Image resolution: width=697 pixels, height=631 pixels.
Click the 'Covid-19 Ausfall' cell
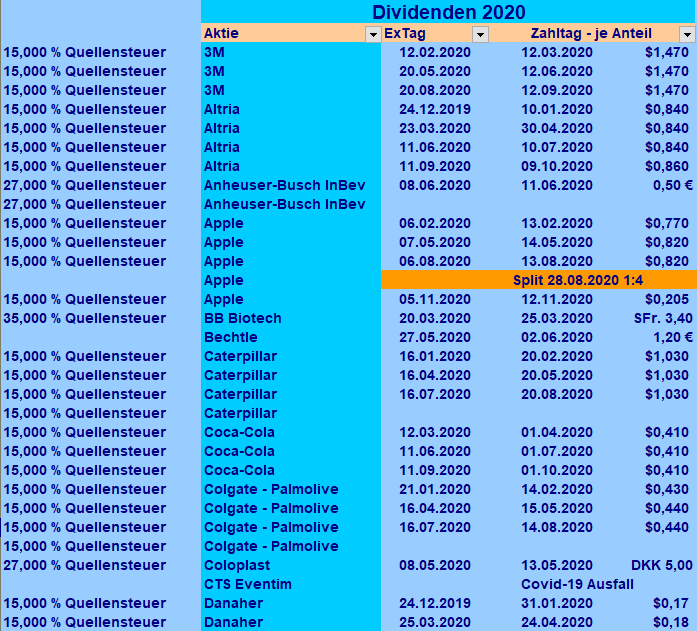coord(577,585)
